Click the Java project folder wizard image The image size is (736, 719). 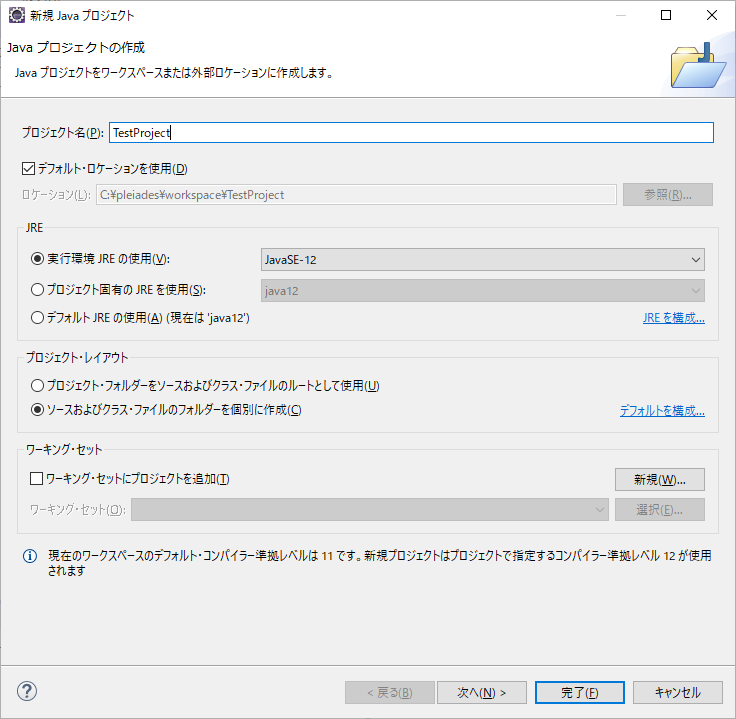coord(698,66)
